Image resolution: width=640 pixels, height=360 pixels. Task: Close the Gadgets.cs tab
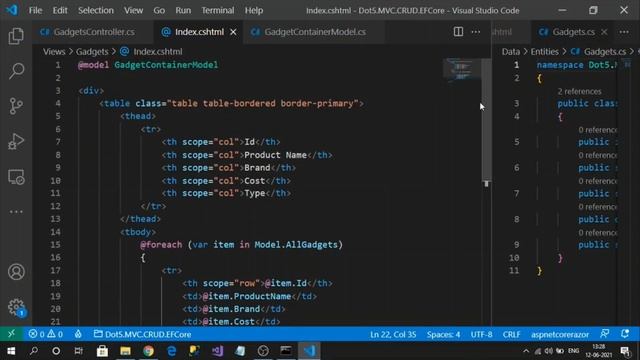click(604, 32)
